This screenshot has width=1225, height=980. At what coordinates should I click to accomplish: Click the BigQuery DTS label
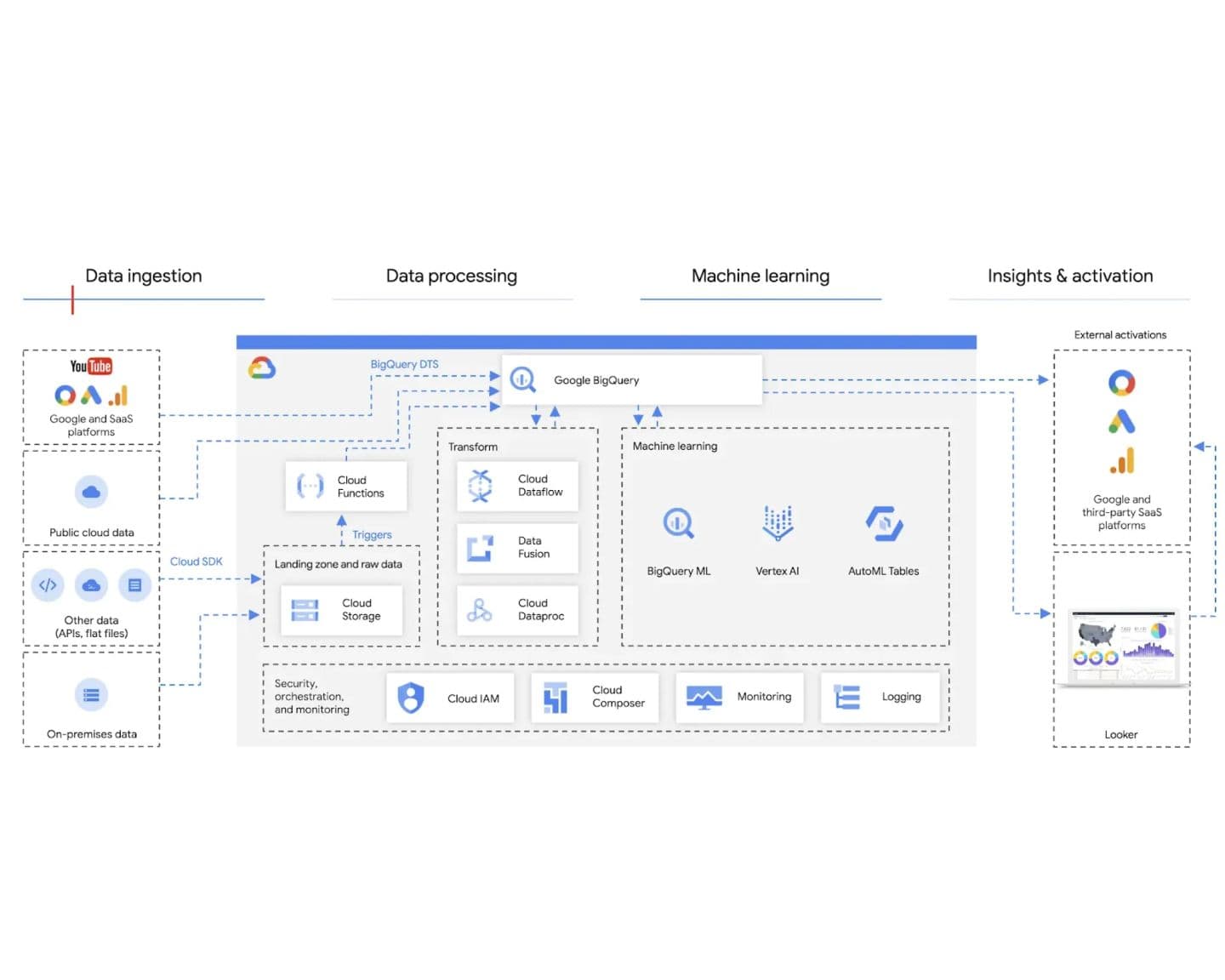404,364
